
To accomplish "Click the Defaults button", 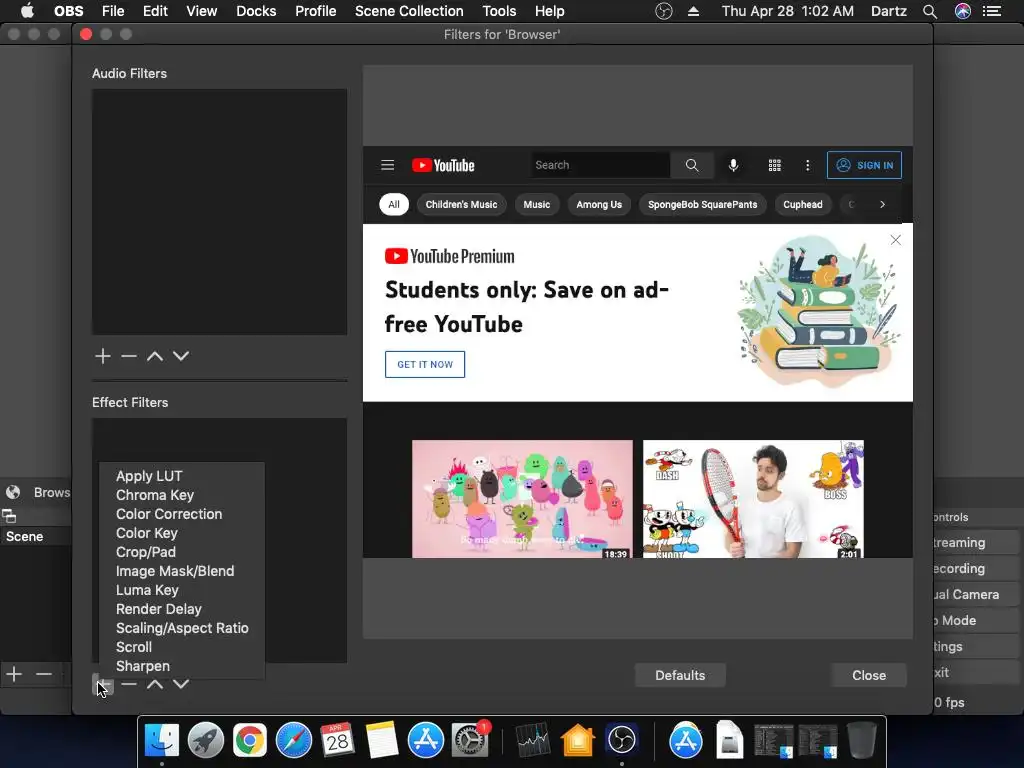I will pos(680,675).
